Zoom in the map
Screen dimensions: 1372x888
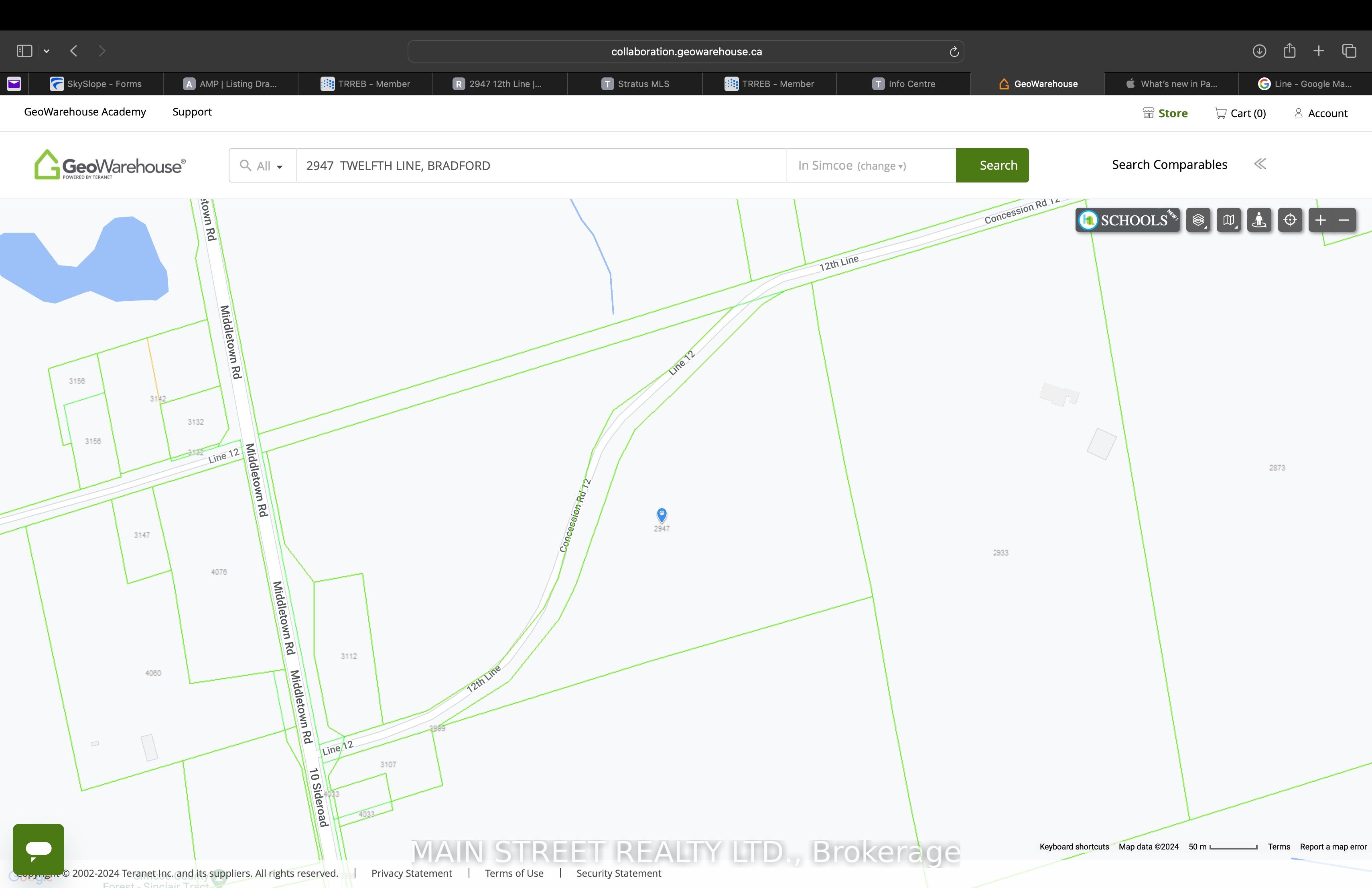[1321, 220]
